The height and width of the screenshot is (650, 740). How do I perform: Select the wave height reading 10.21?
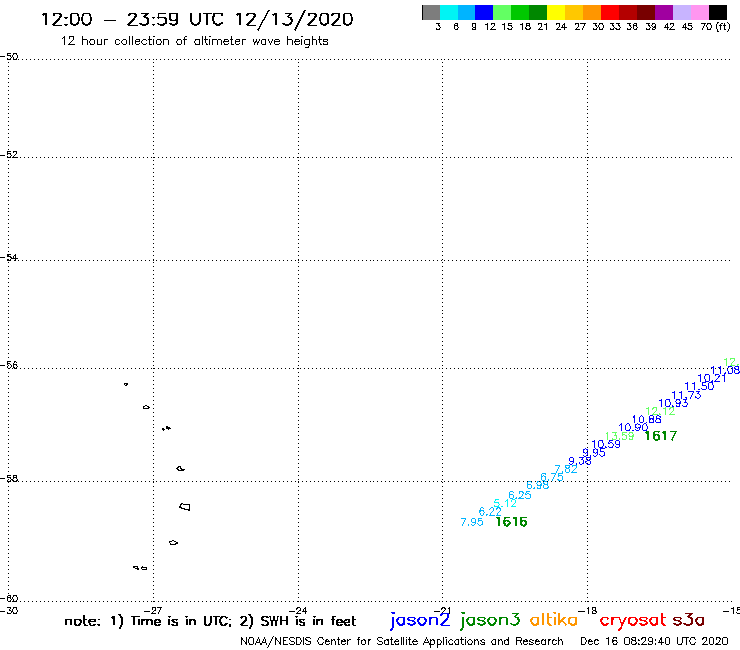pos(712,379)
